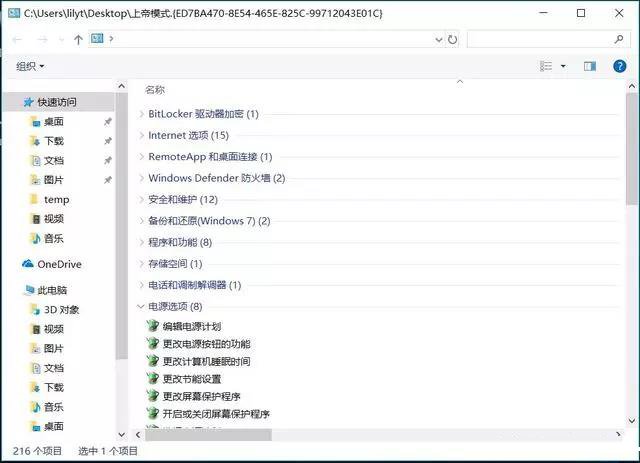Click the right arrow of horizontal scrollbar

coord(618,435)
